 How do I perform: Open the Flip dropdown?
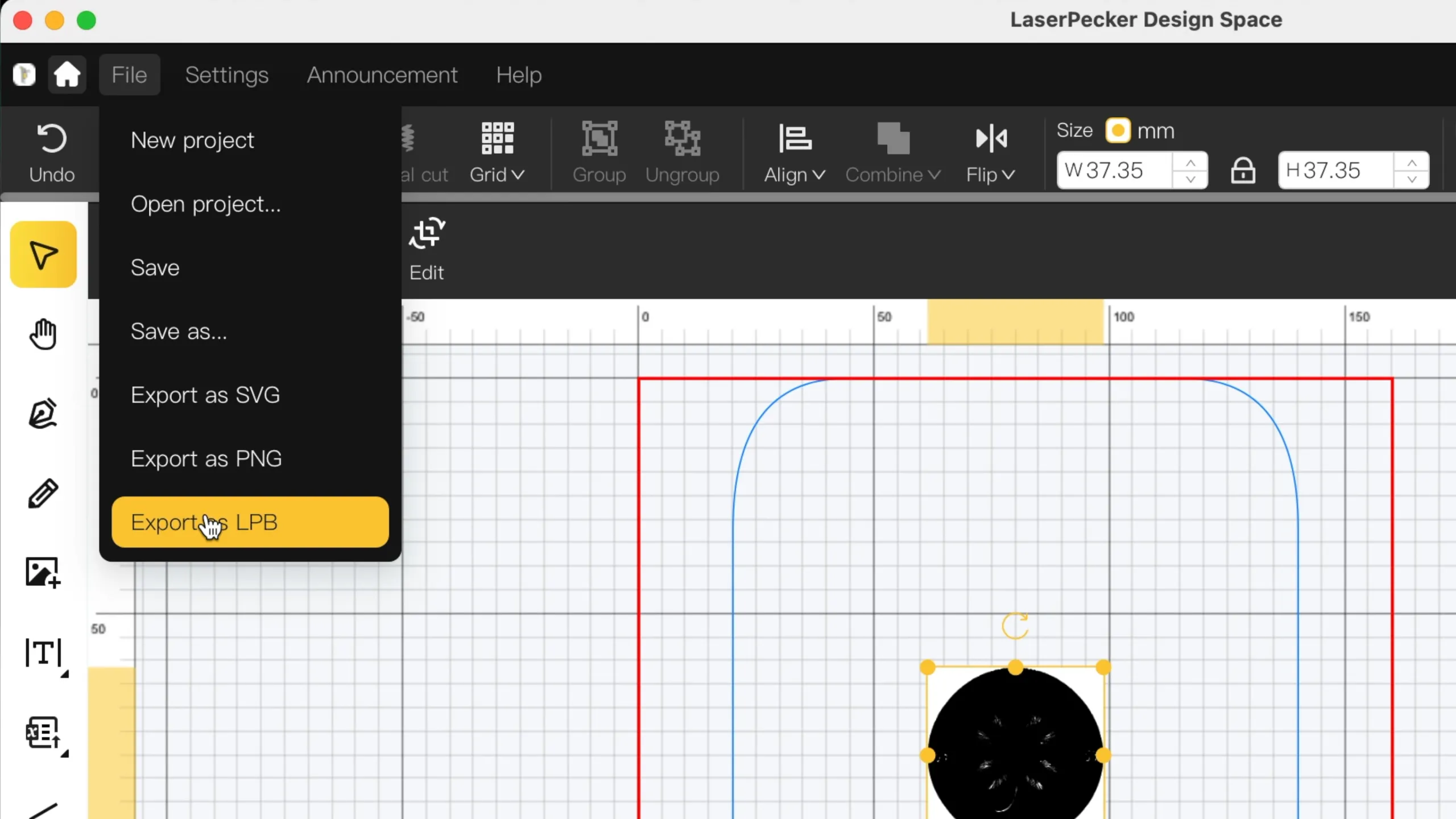[x=991, y=152]
